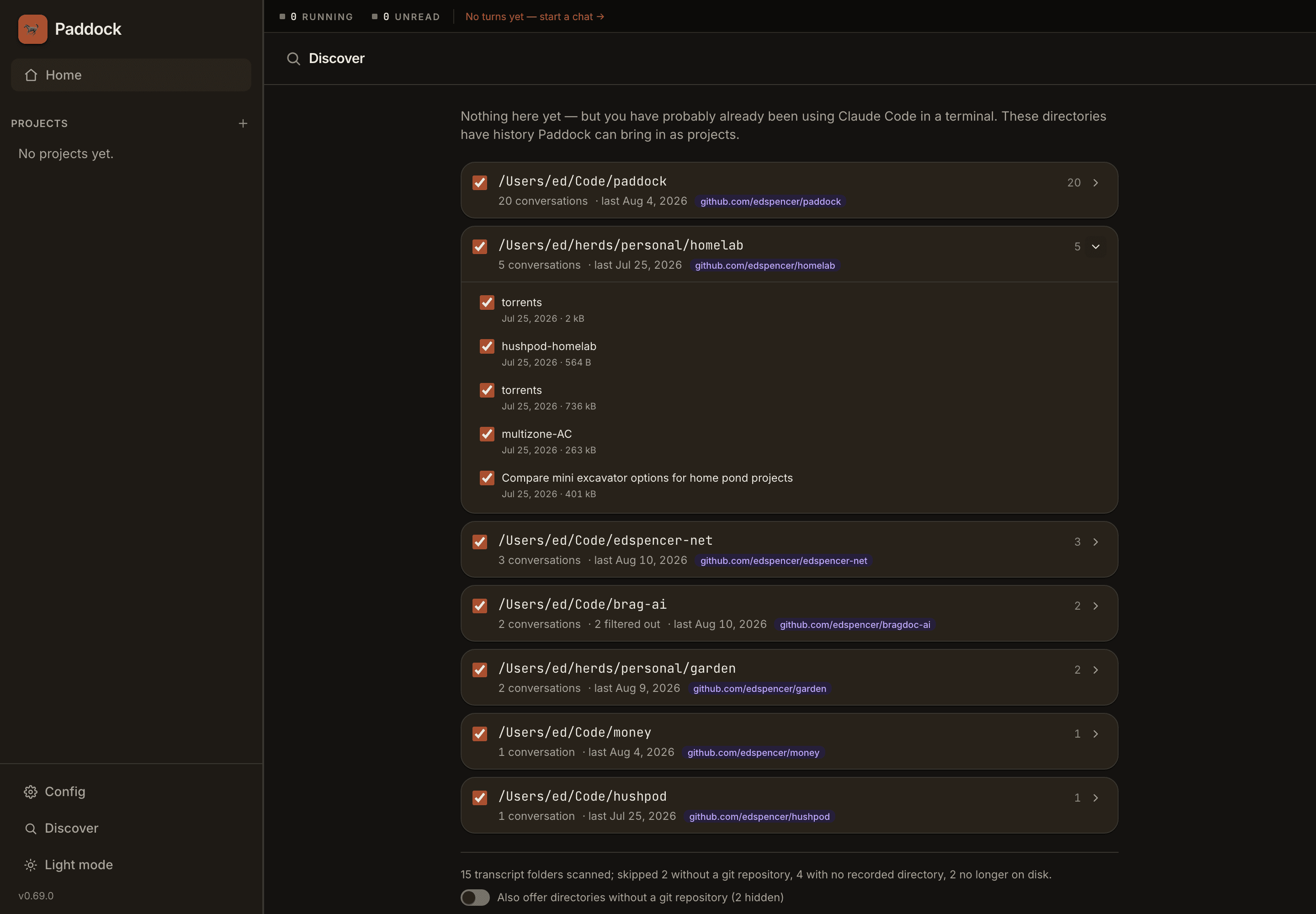Image resolution: width=1316 pixels, height=914 pixels.
Task: Click the Home house icon in sidebar
Action: (x=31, y=75)
